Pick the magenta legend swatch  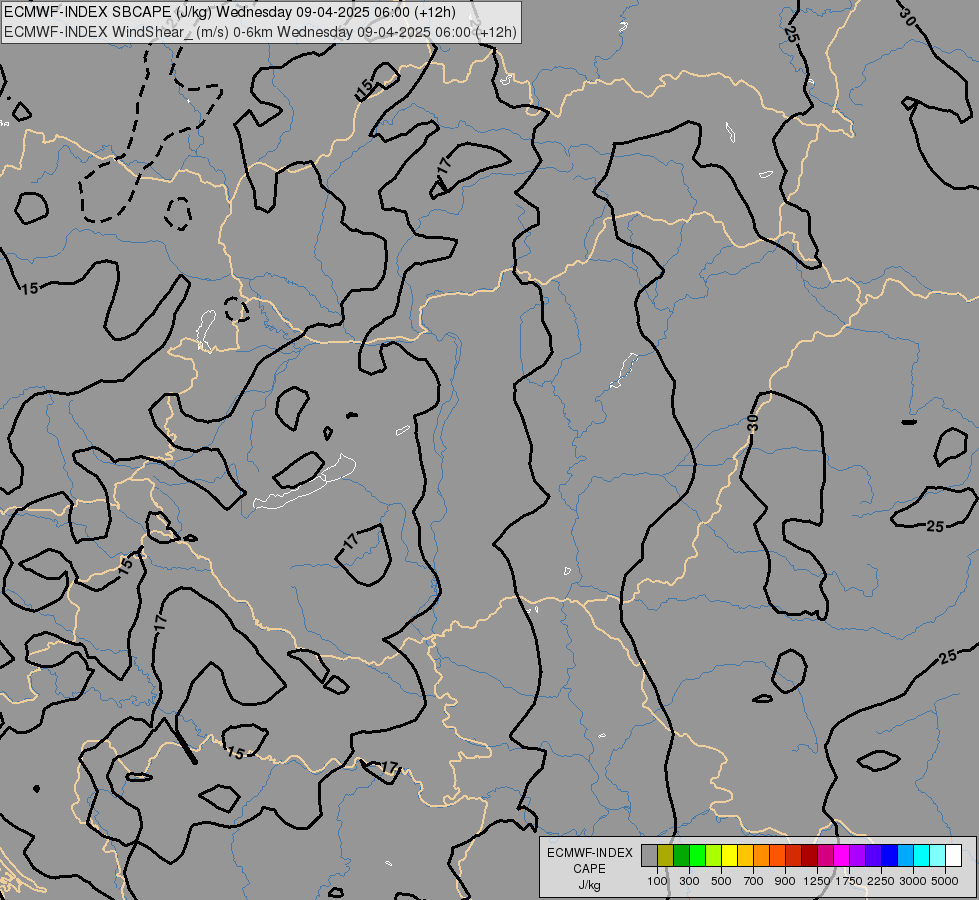coord(842,855)
